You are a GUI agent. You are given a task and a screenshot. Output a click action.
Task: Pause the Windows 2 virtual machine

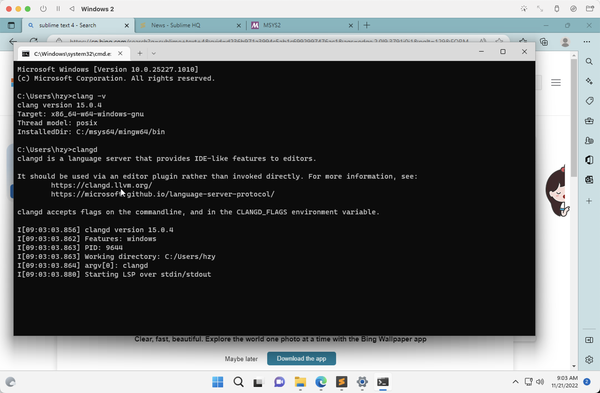(58, 9)
